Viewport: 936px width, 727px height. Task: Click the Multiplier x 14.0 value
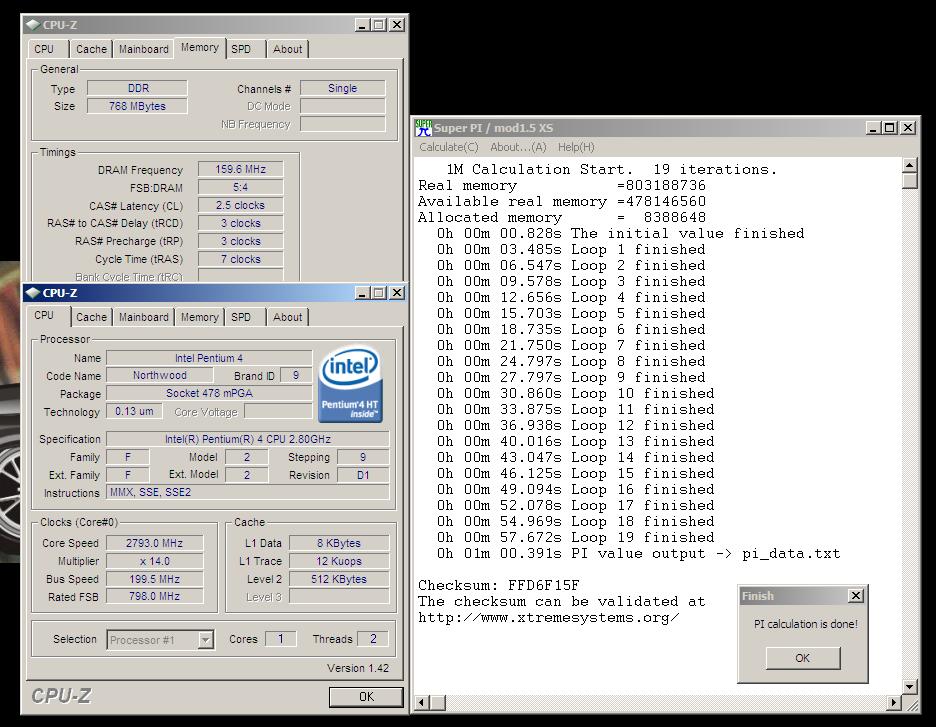pyautogui.click(x=155, y=561)
